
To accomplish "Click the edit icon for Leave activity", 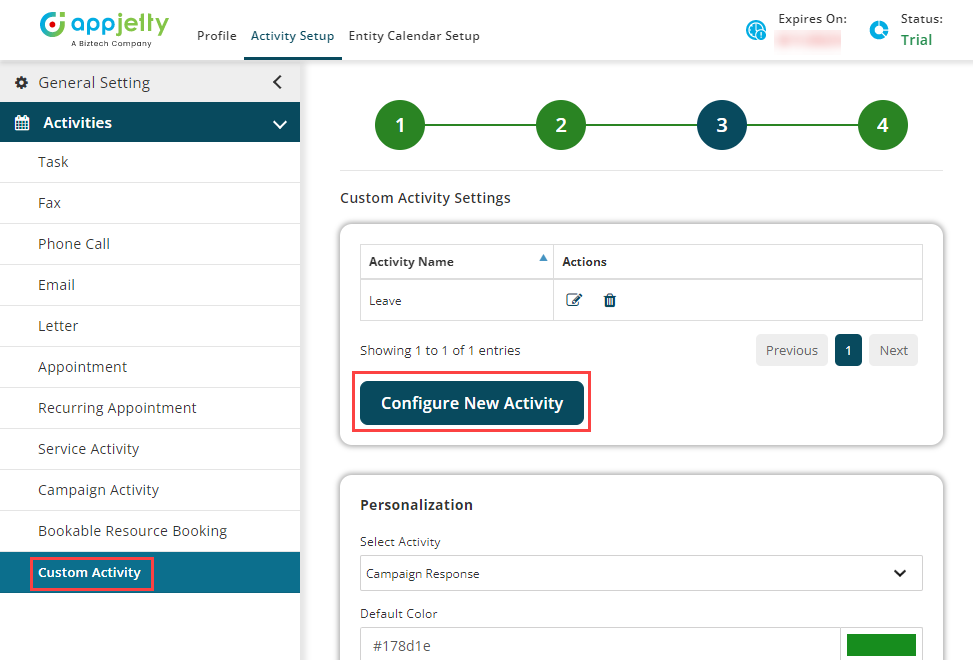I will (574, 300).
